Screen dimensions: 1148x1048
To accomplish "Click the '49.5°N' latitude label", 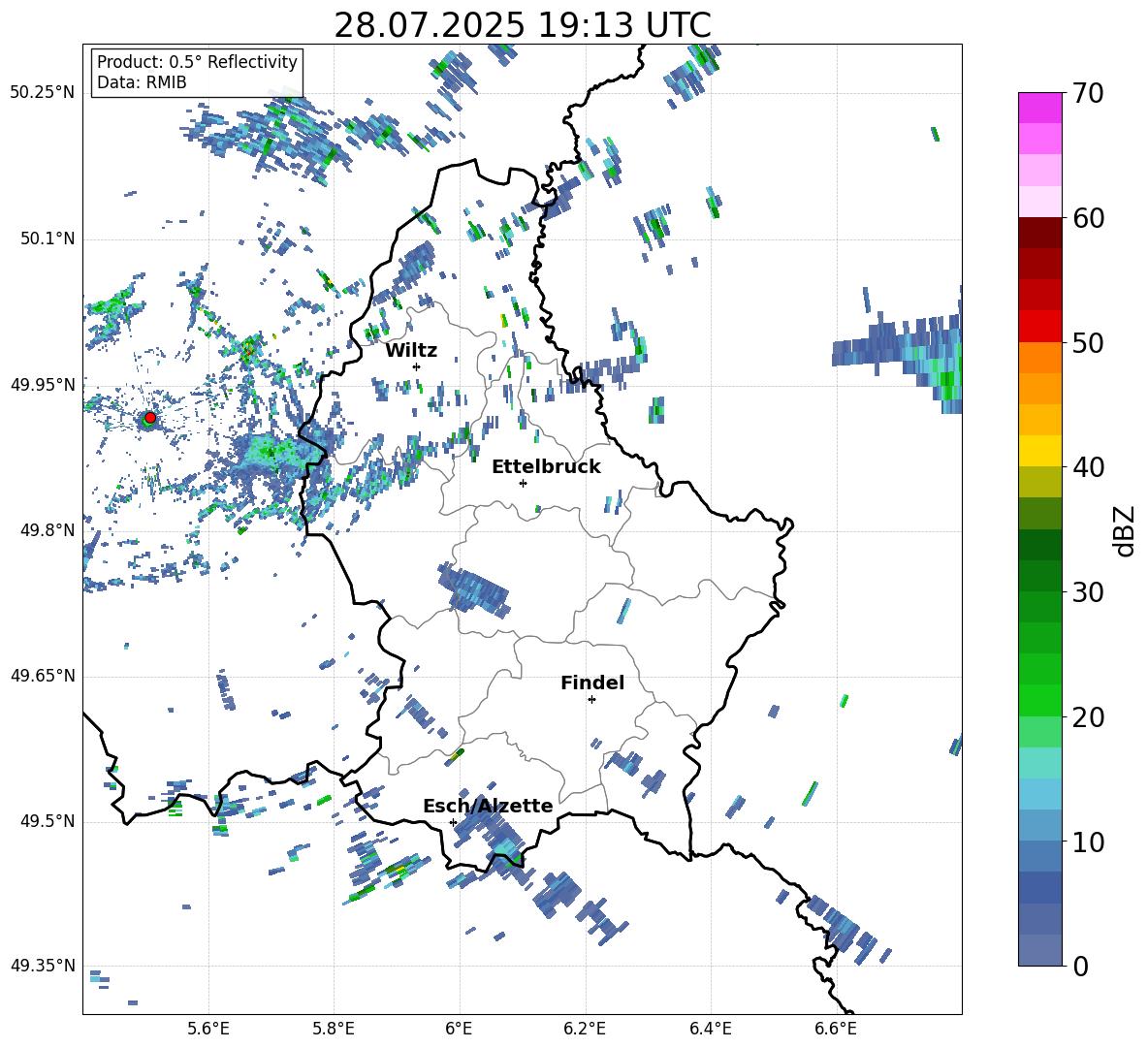I will (x=48, y=821).
